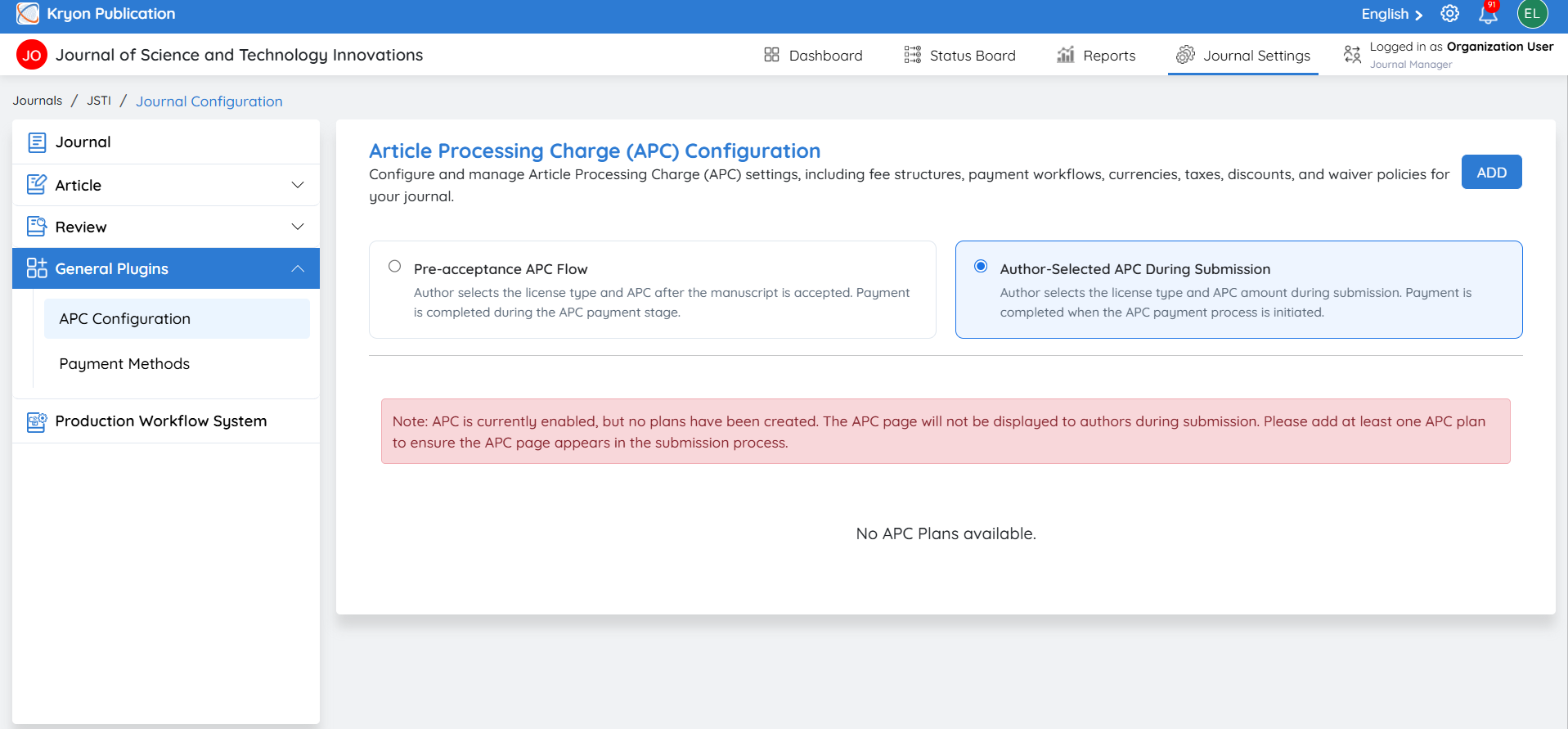
Task: Collapse the General Plugins chevron
Action: tap(298, 268)
